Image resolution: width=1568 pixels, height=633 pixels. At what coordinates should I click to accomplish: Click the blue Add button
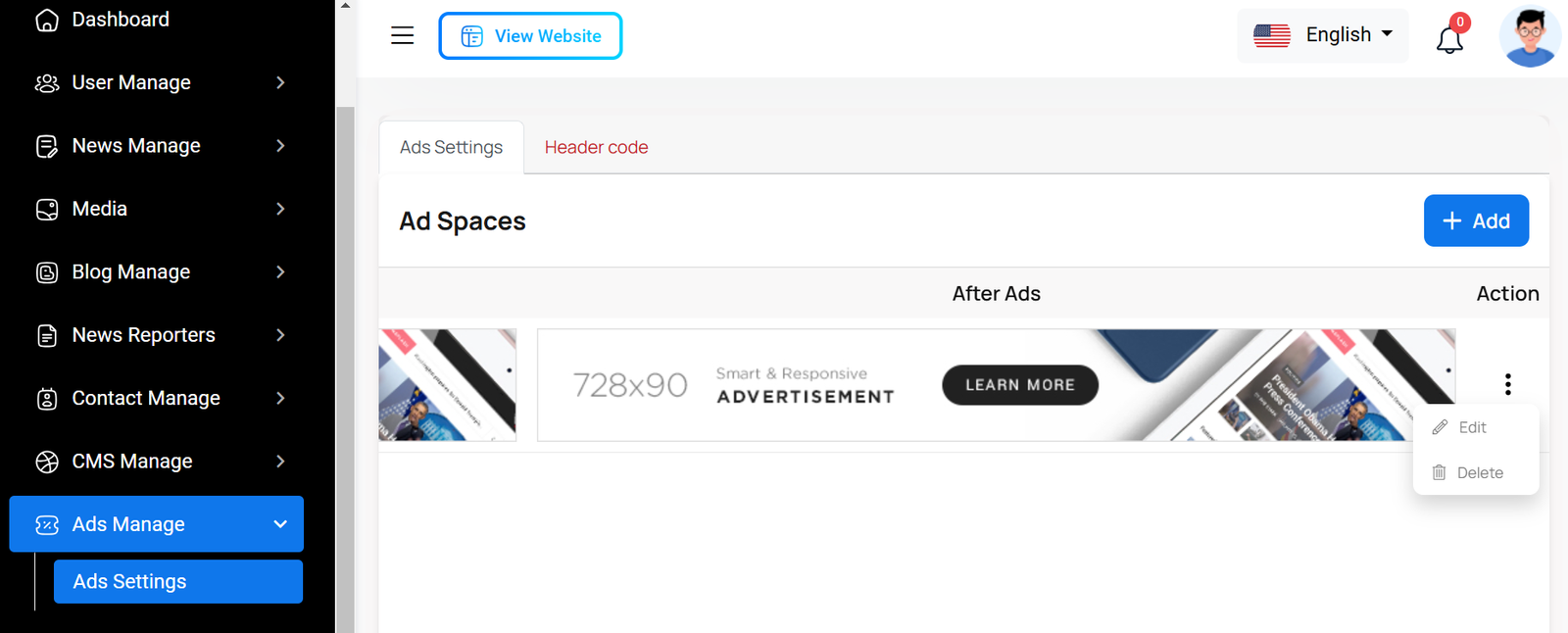[x=1476, y=220]
